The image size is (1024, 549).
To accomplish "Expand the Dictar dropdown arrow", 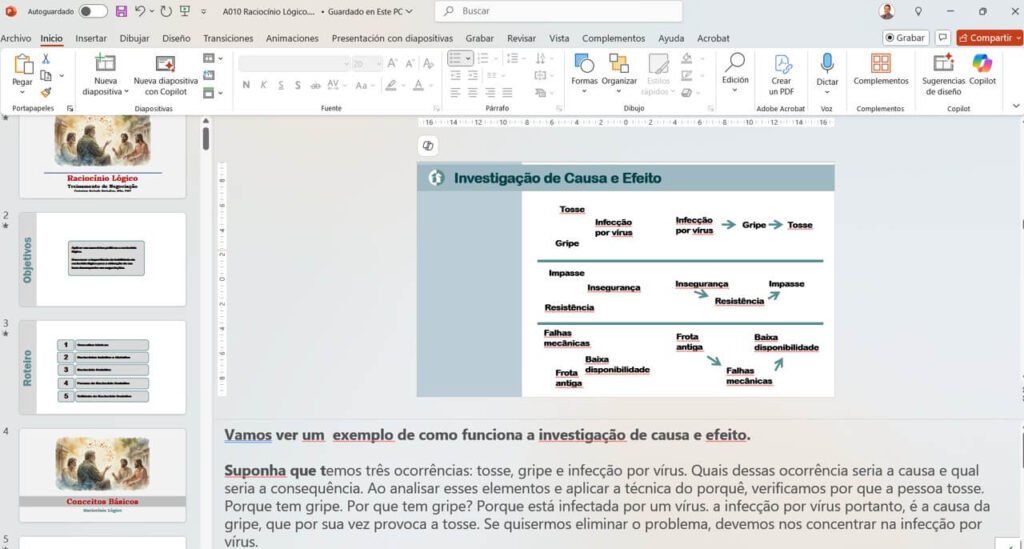I will pos(827,93).
